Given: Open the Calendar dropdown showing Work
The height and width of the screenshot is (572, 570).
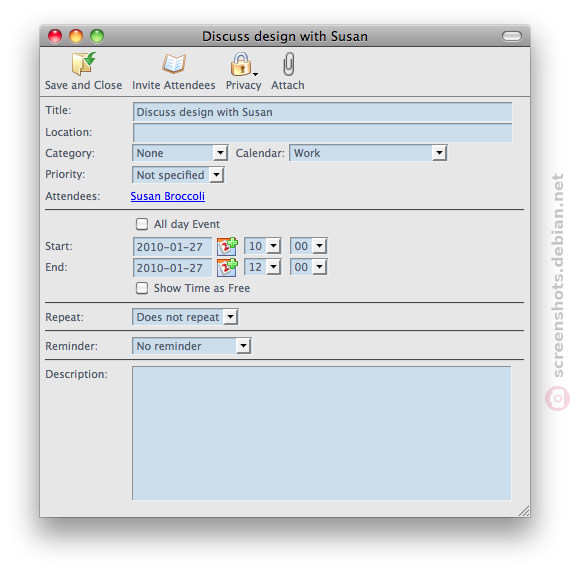Looking at the screenshot, I should [368, 153].
